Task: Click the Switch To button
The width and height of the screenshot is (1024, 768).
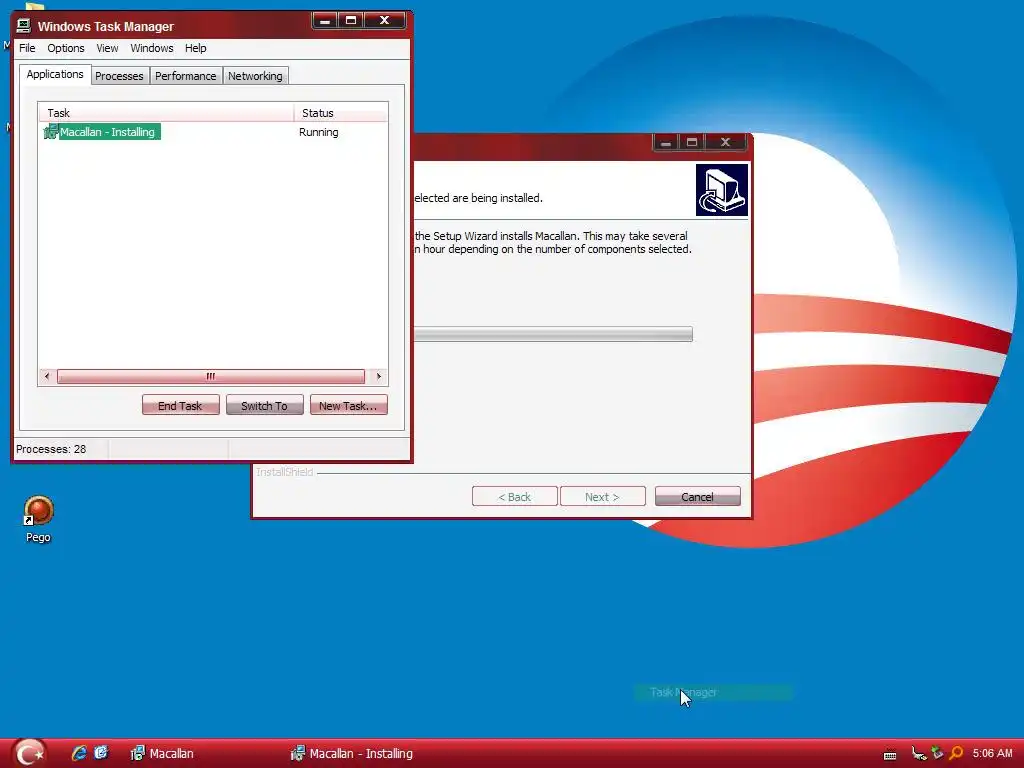Action: 264,406
